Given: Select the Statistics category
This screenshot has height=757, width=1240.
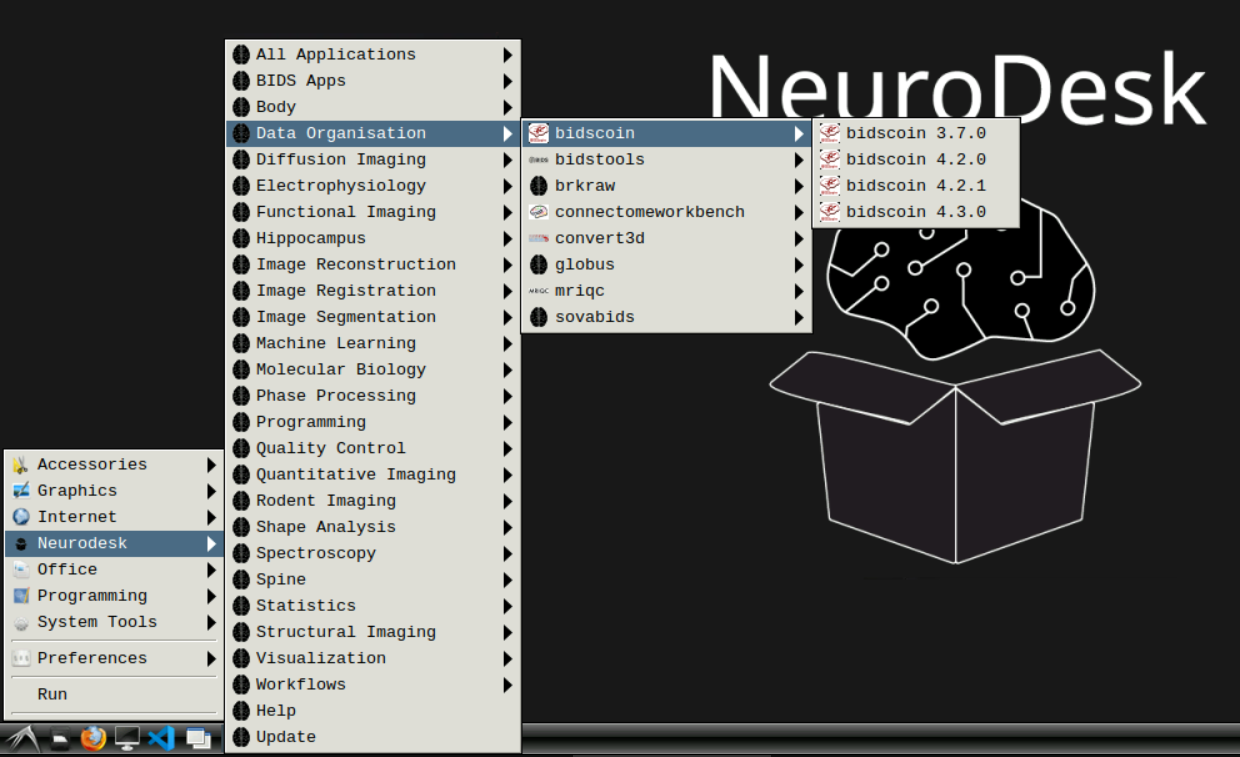Looking at the screenshot, I should (373, 606).
